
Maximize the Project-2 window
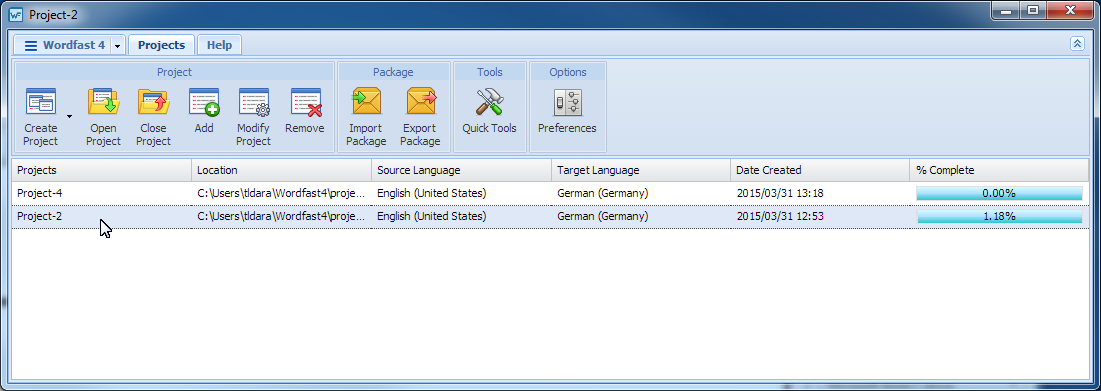tap(1032, 10)
